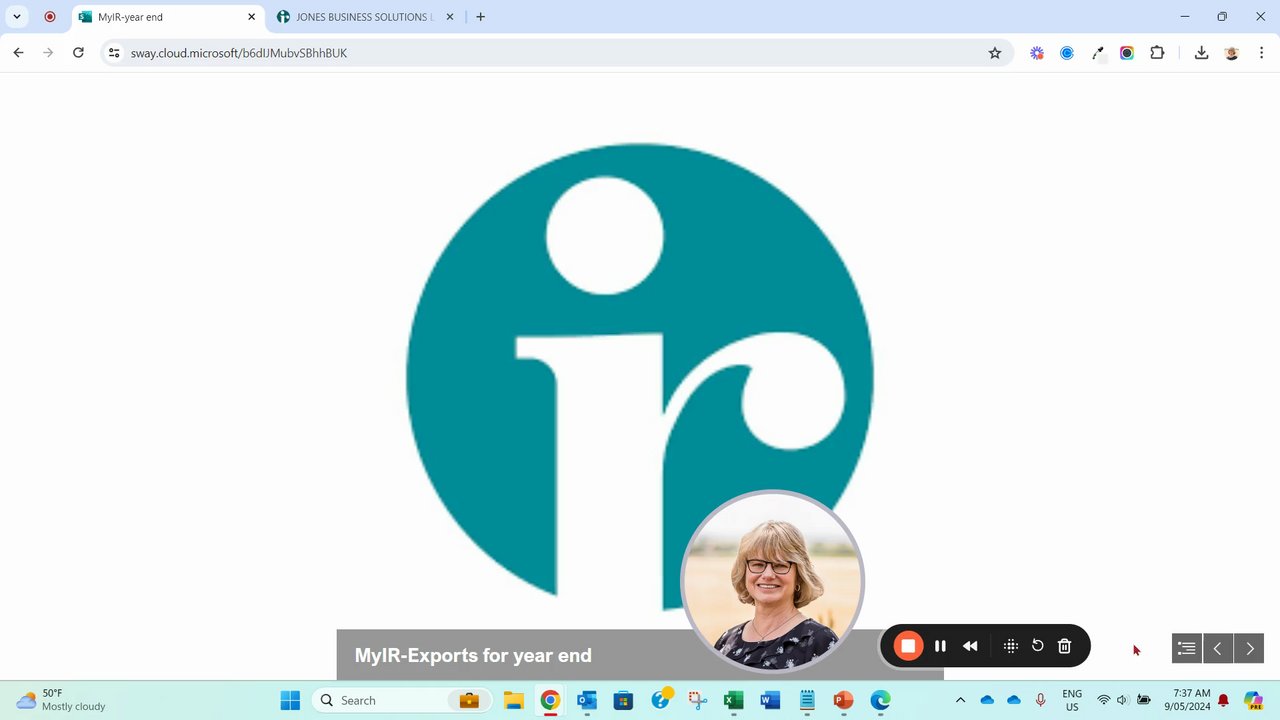Screen dimensions: 1280x720
Task: Open the browser Downloads button
Action: (1201, 53)
